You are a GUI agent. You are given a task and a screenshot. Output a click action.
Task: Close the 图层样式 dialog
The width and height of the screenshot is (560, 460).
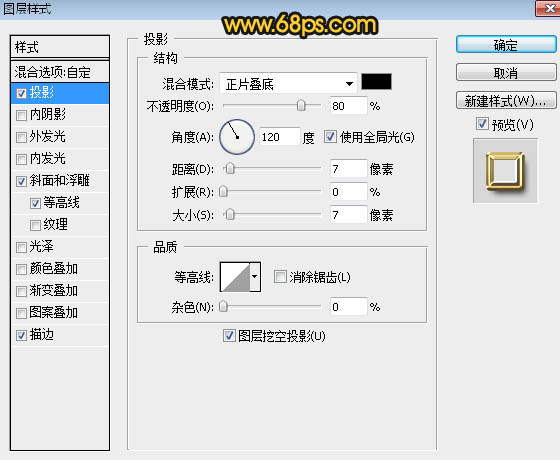coord(548,8)
